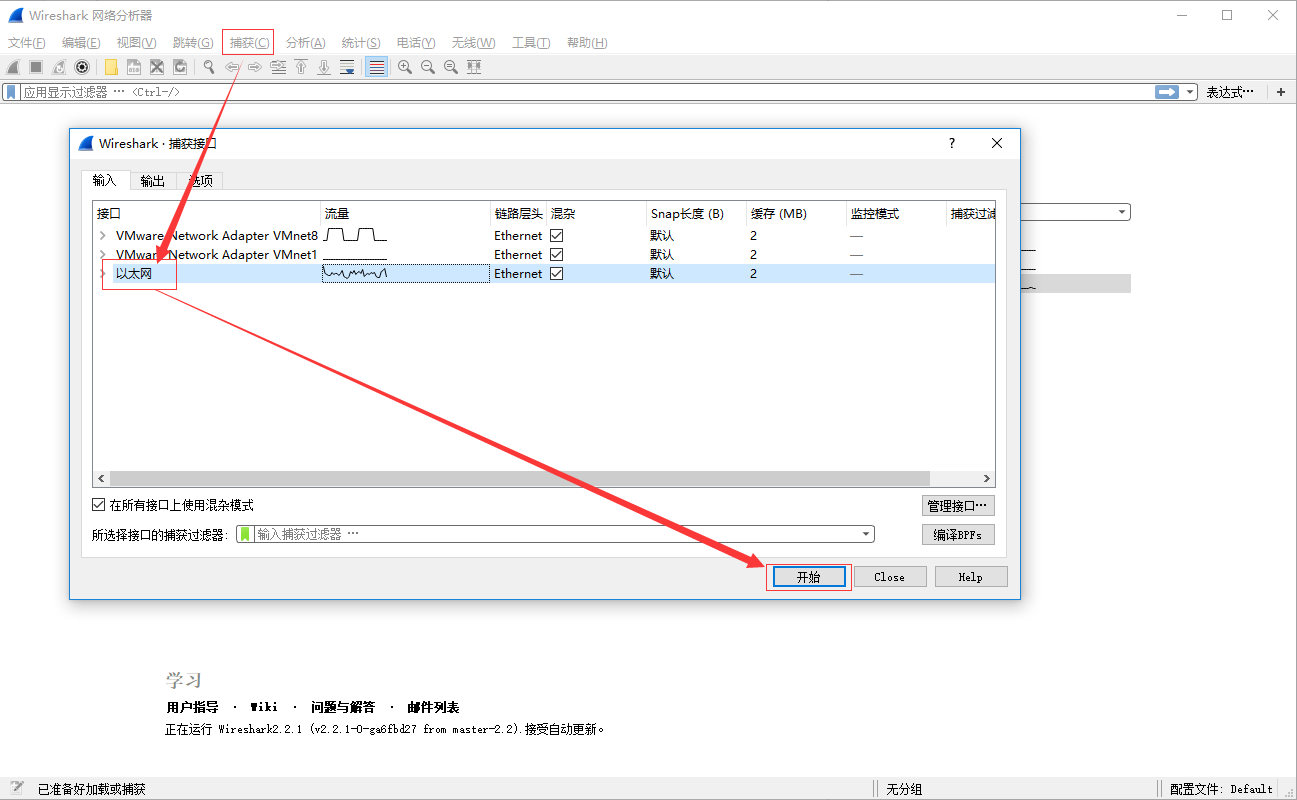Click the 开始 button
Viewport: 1297px width, 800px height.
(808, 577)
